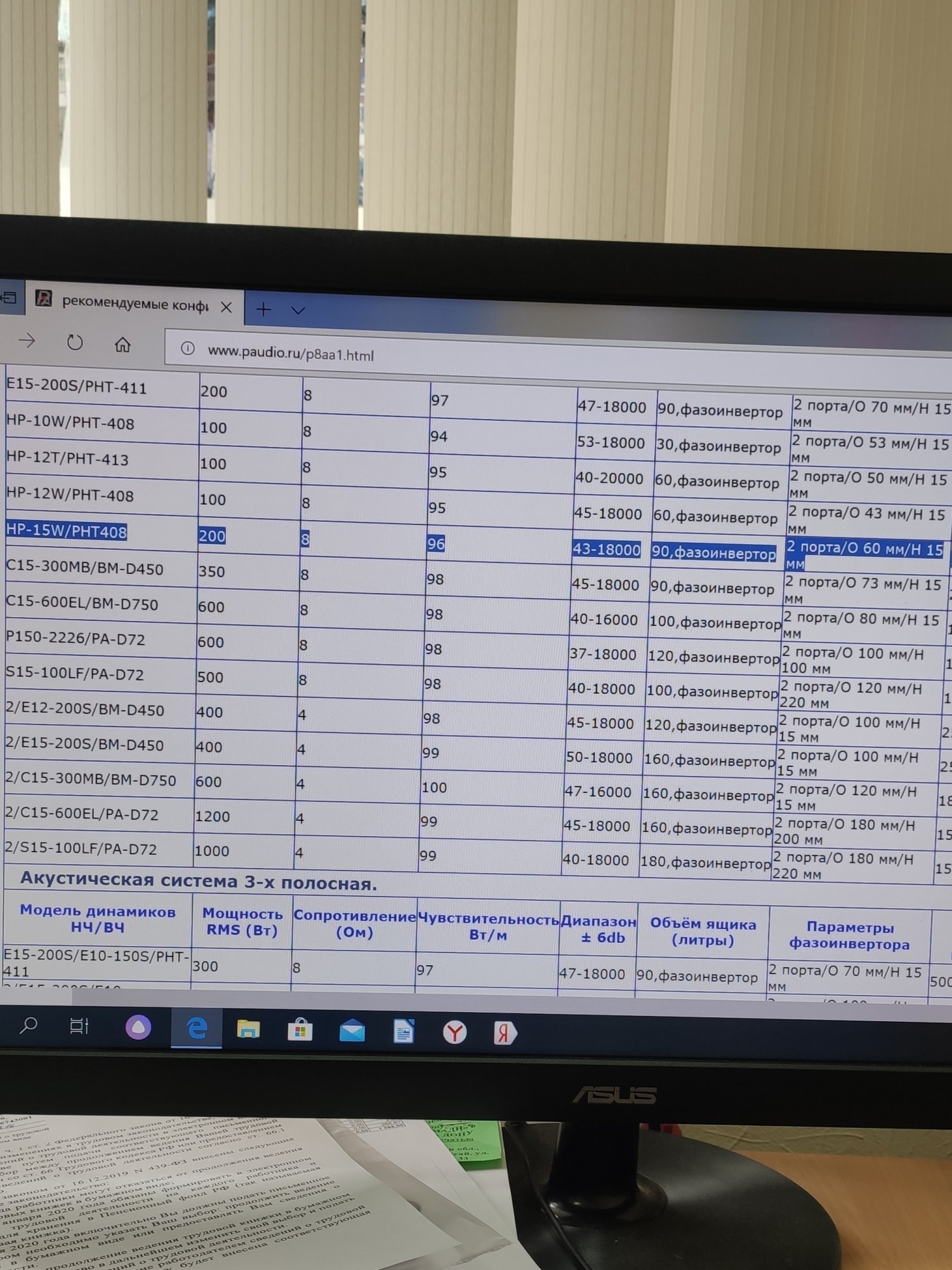Open the Mail app from taskbar
Viewport: 952px width, 1270px height.
pos(352,1031)
